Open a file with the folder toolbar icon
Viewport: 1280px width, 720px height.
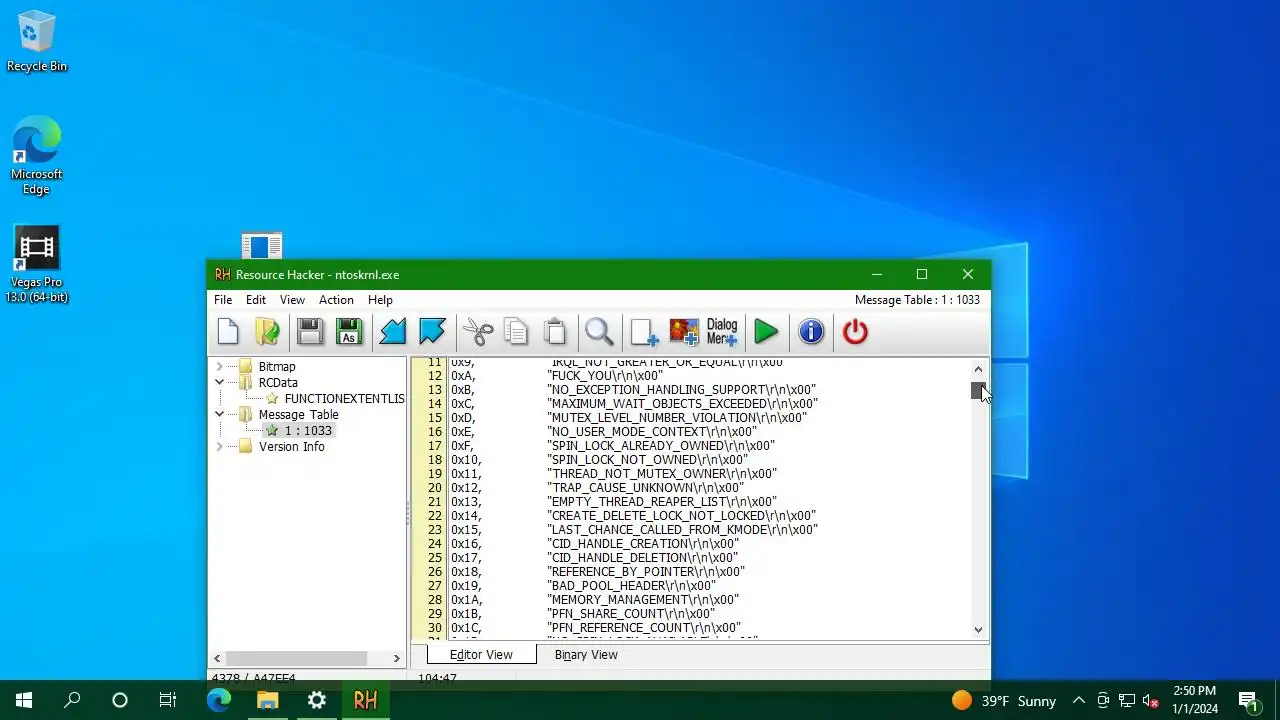coord(267,332)
